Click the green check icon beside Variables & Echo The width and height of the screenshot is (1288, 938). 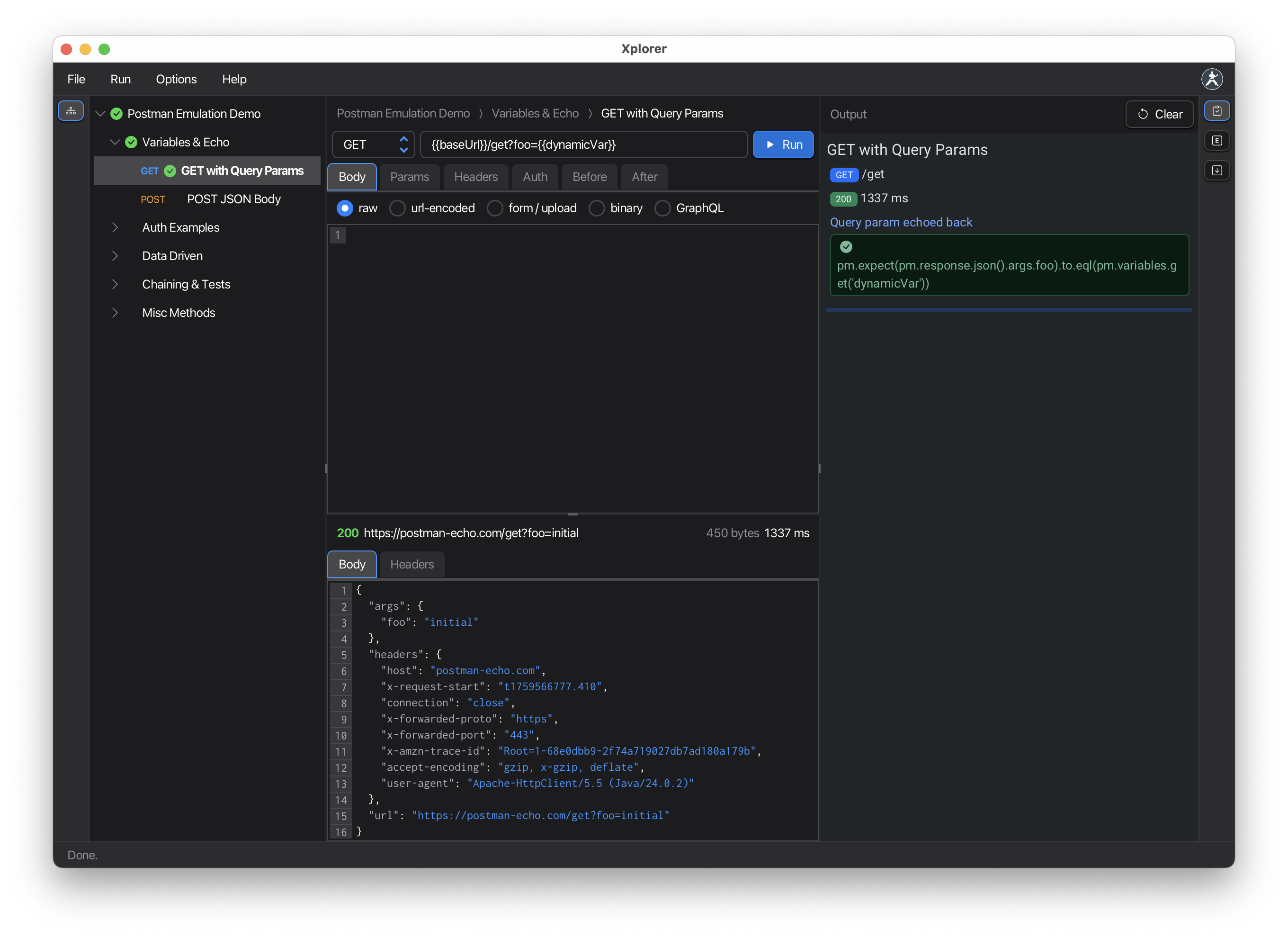pyautogui.click(x=131, y=142)
